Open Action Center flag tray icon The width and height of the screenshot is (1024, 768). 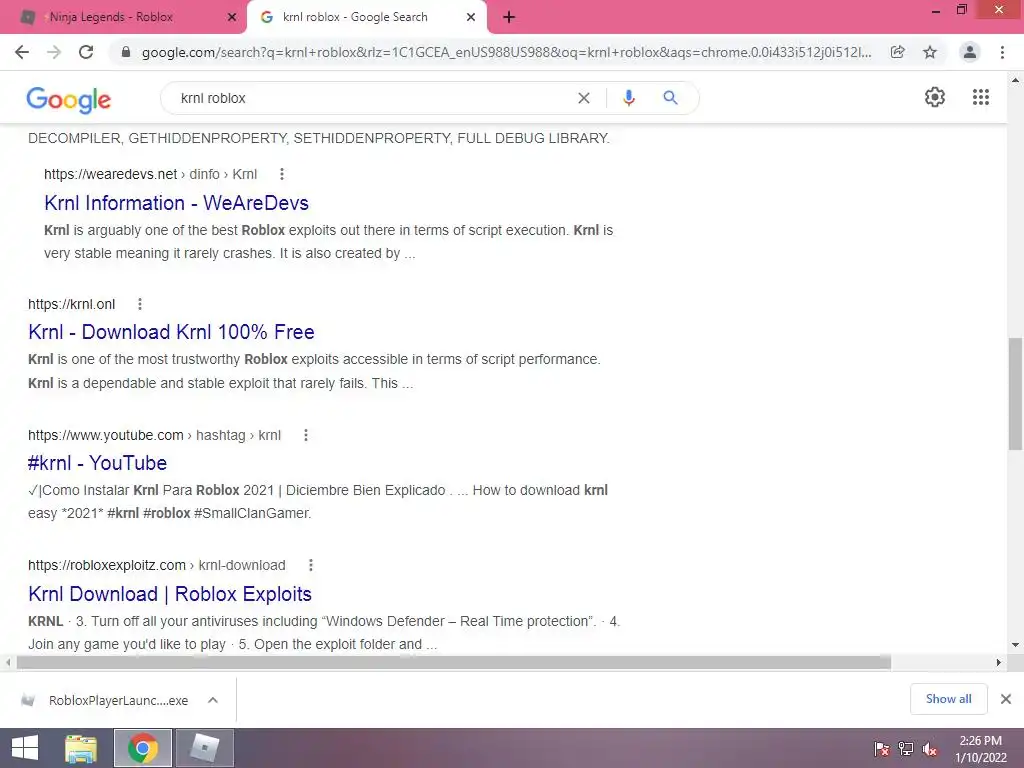pyautogui.click(x=882, y=749)
